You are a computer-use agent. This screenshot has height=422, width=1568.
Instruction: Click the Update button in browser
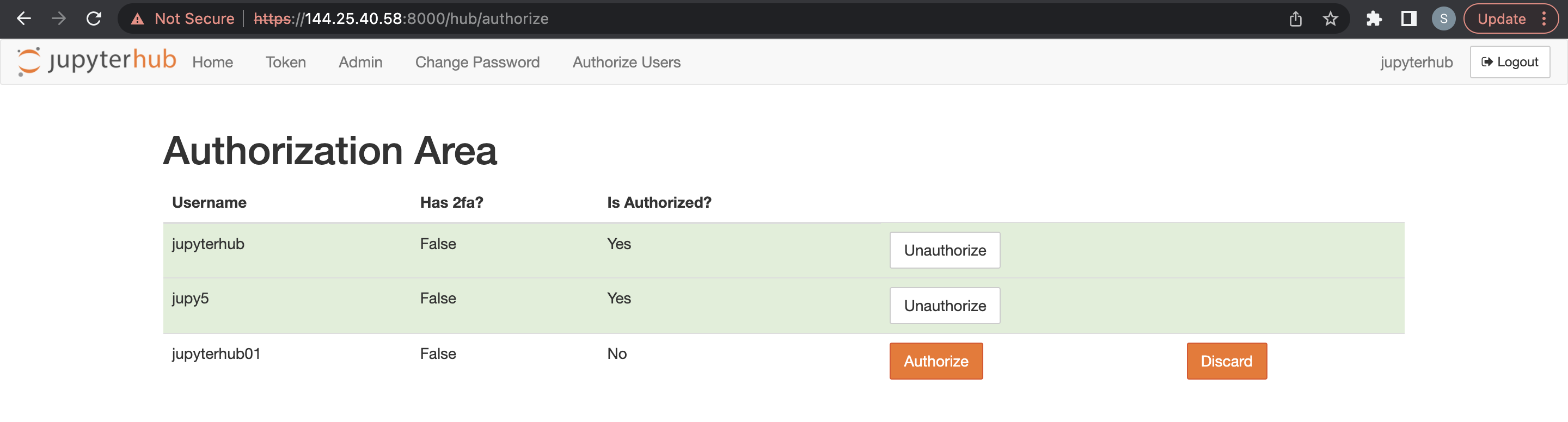pyautogui.click(x=1500, y=19)
